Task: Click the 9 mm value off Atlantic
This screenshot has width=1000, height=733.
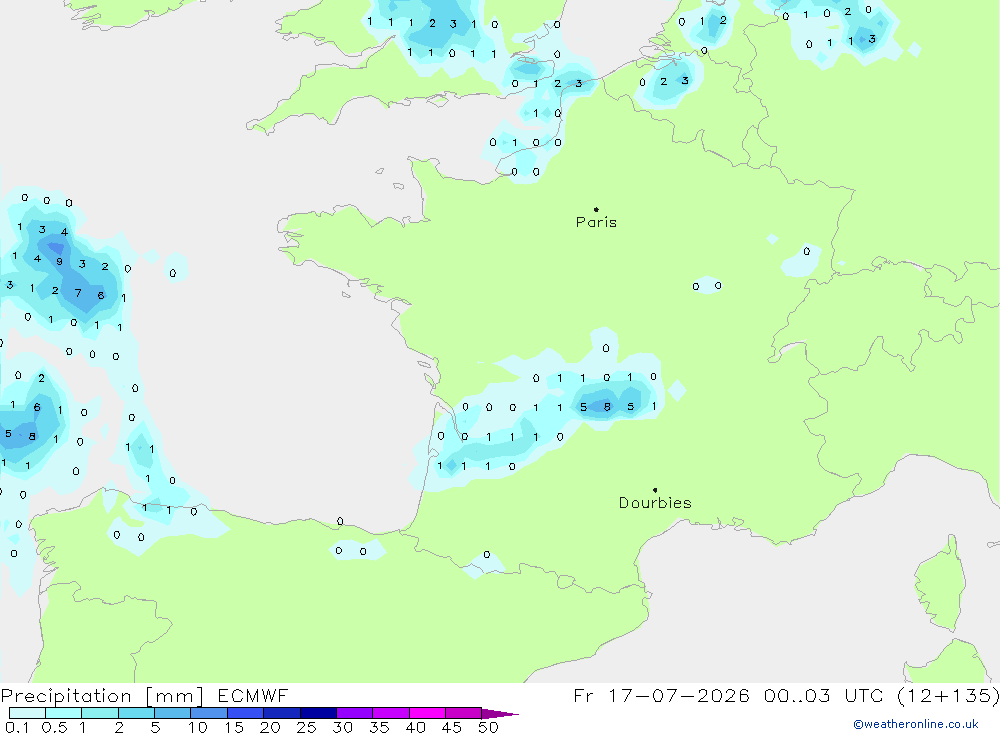Action: pyautogui.click(x=59, y=261)
